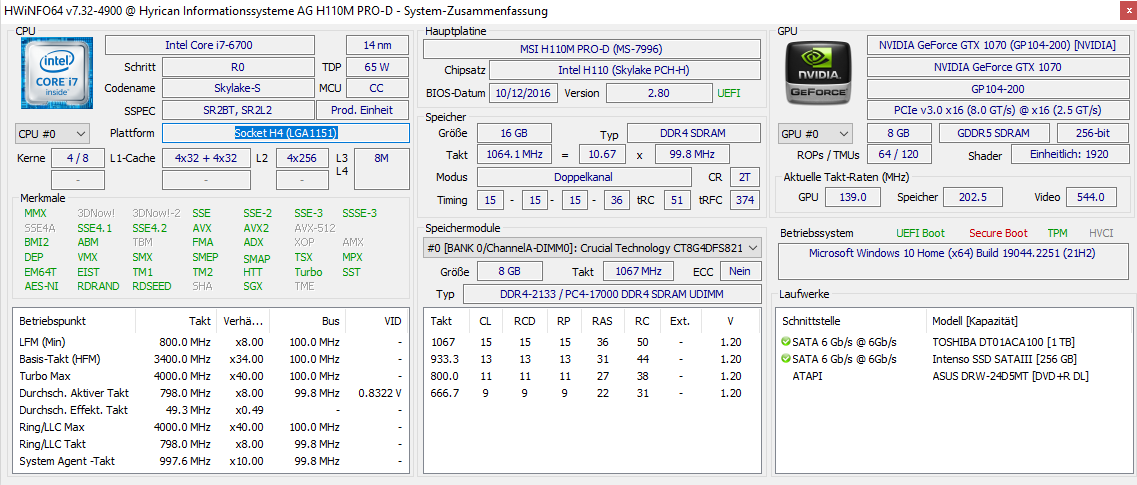Click the TPM status label
Screen dimensions: 1137x485
[x=1057, y=233]
